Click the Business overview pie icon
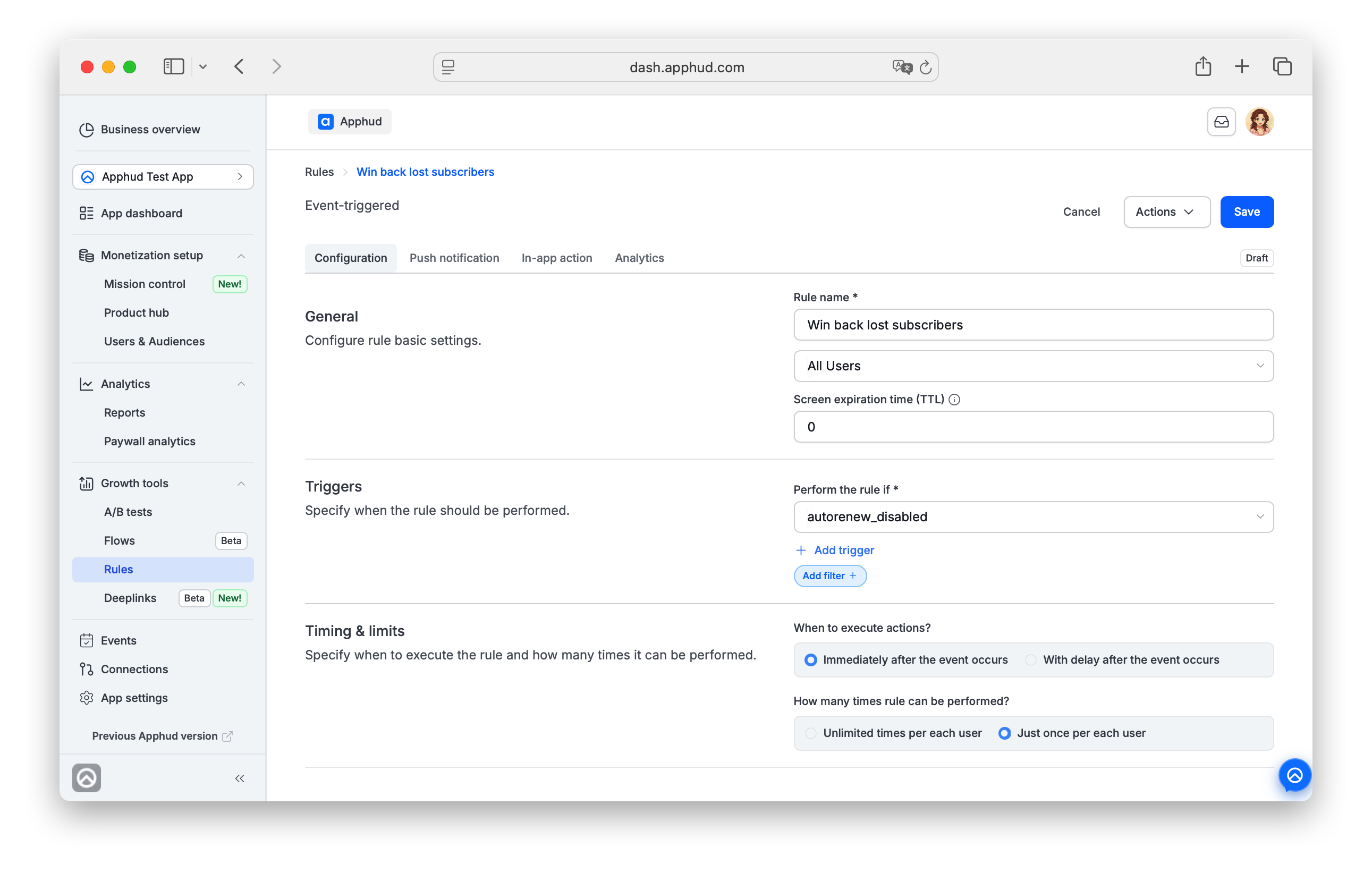1372x881 pixels. [87, 130]
